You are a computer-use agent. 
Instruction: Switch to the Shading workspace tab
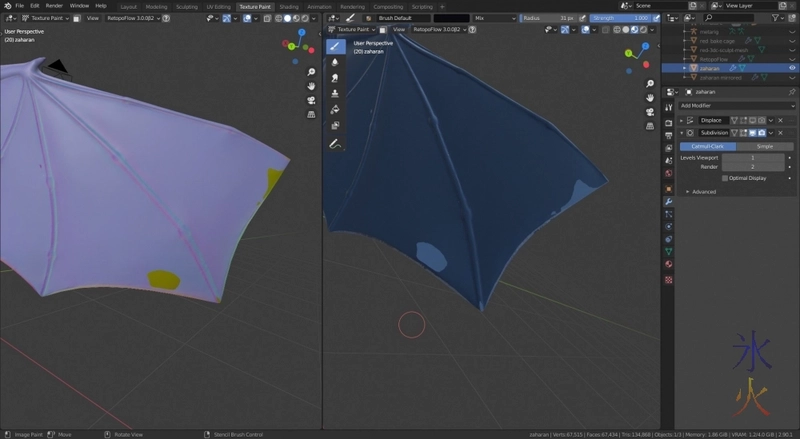289,6
